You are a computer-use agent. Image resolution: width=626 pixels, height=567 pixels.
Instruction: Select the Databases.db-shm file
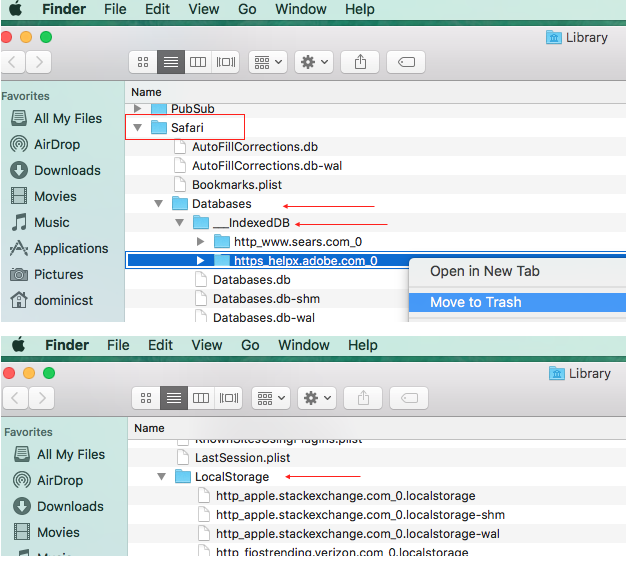[267, 299]
